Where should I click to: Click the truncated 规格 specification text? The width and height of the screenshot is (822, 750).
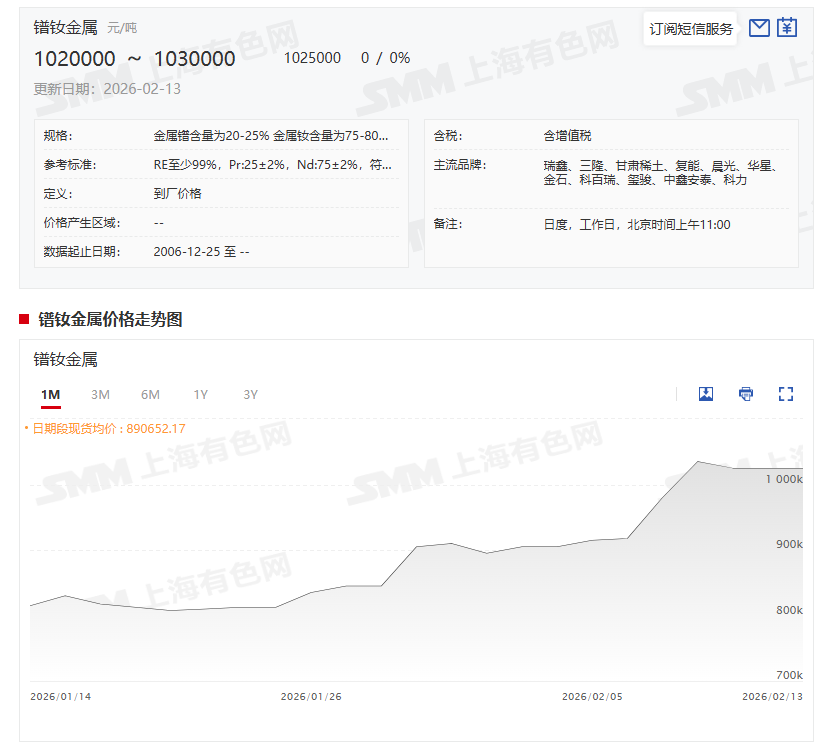click(271, 136)
